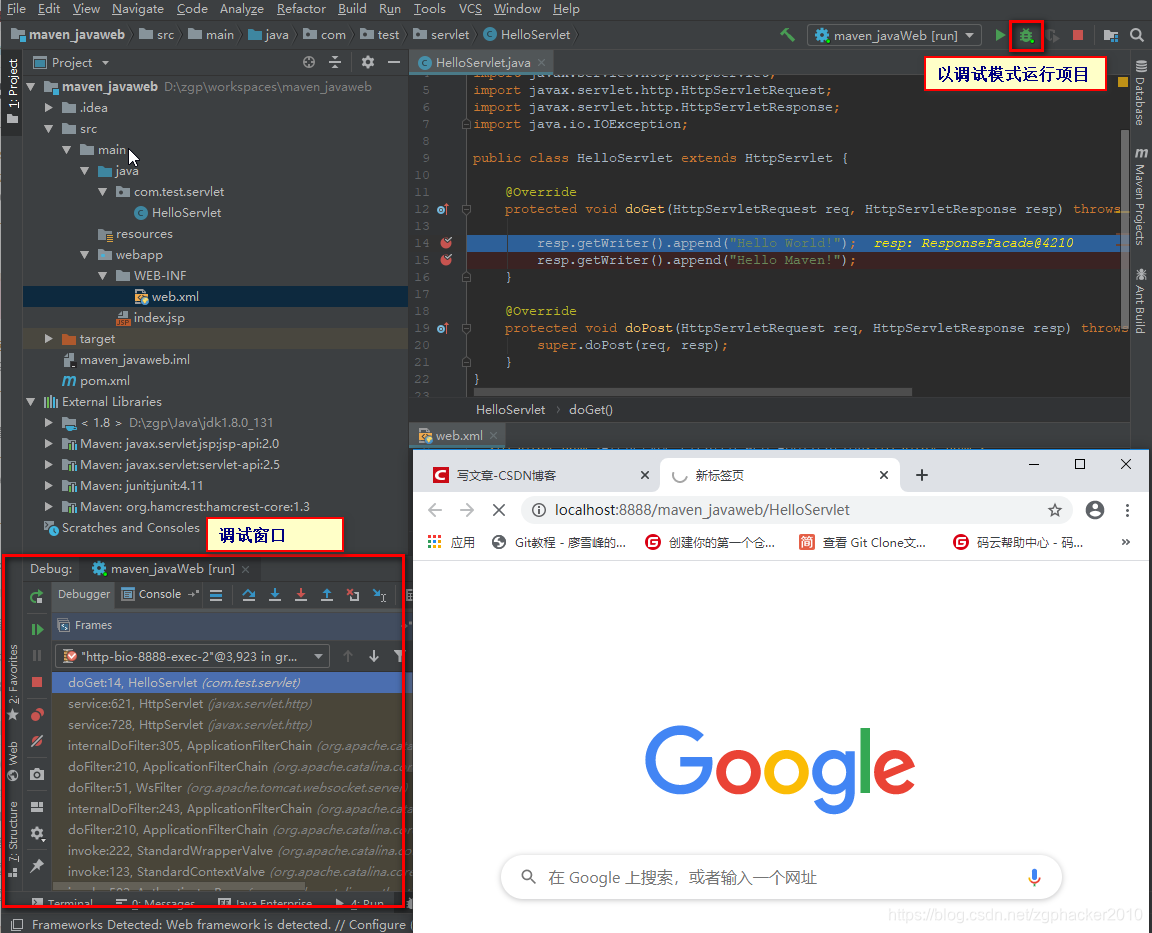Click Scroll from Source target icon

309,62
